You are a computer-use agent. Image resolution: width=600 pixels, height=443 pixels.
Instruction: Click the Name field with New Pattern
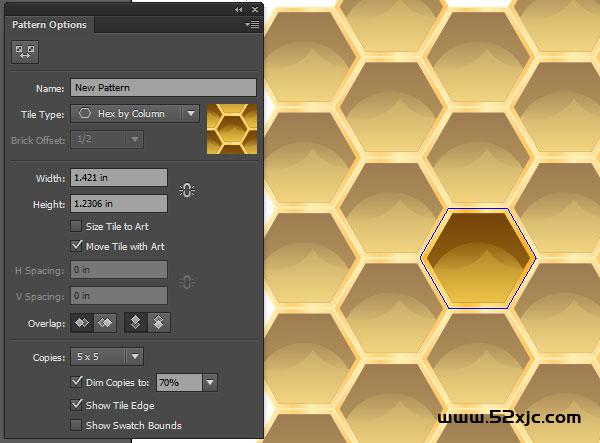pos(163,88)
